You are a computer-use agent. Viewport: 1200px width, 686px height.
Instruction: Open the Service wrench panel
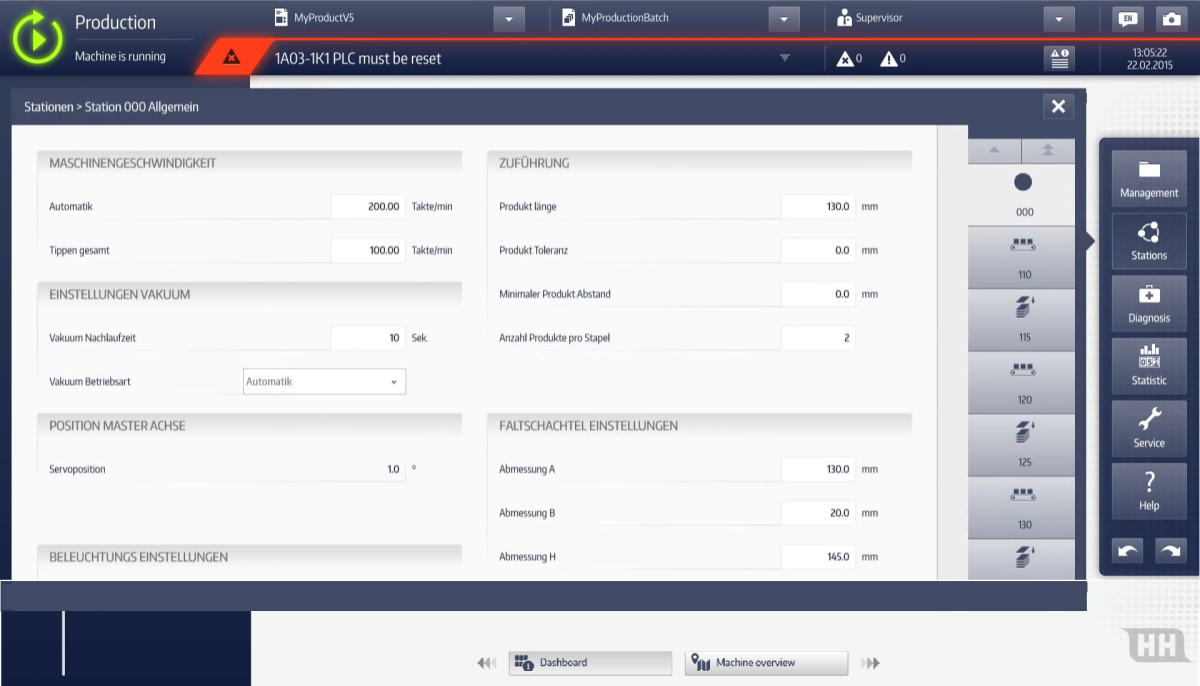pos(1149,430)
